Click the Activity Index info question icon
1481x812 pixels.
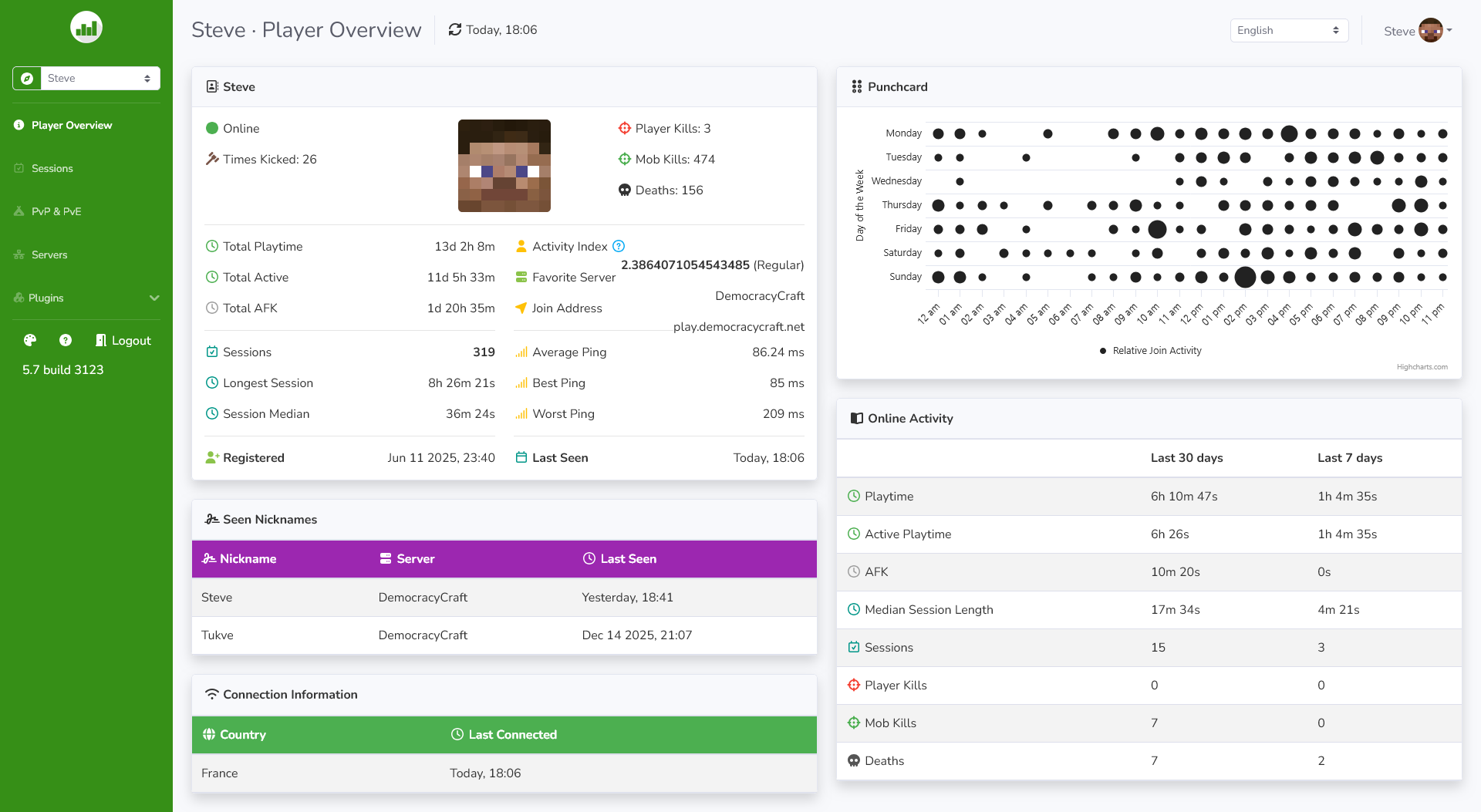tap(619, 247)
